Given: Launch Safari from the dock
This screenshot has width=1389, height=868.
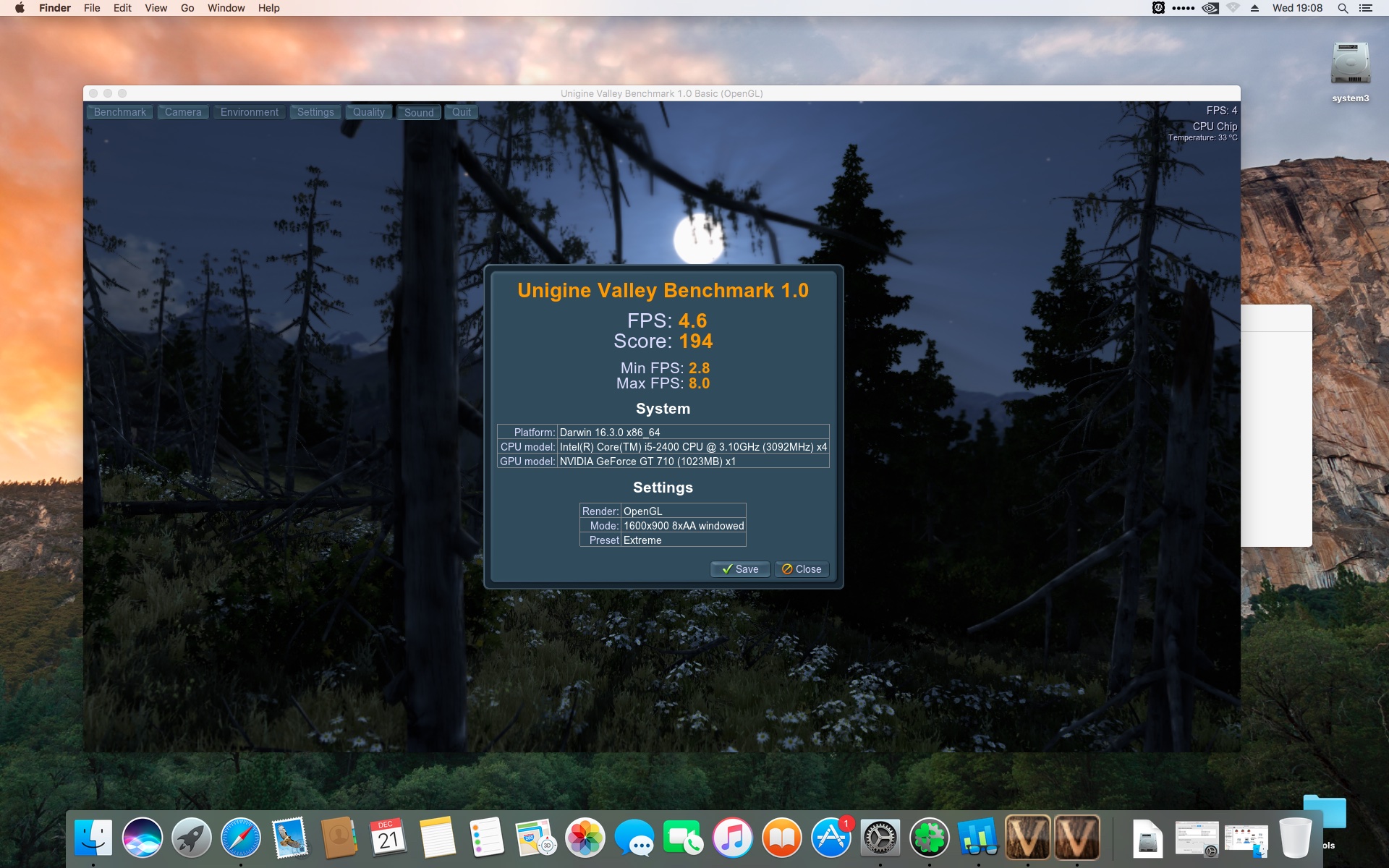Looking at the screenshot, I should point(240,838).
